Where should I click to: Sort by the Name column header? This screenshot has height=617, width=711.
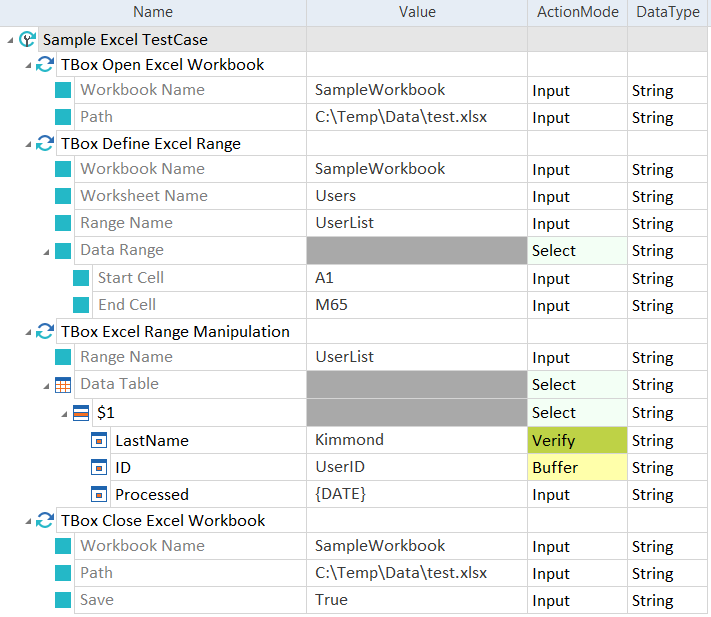click(153, 12)
